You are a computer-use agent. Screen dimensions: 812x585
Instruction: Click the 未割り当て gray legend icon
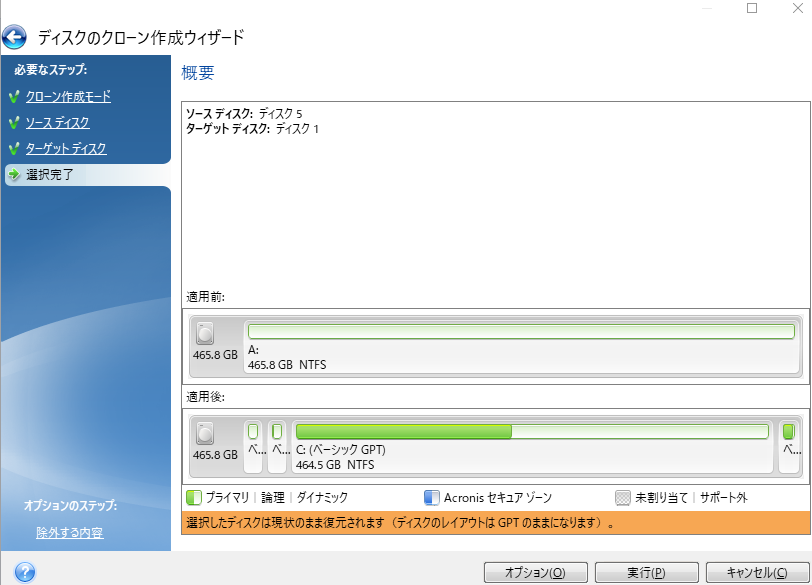click(625, 496)
